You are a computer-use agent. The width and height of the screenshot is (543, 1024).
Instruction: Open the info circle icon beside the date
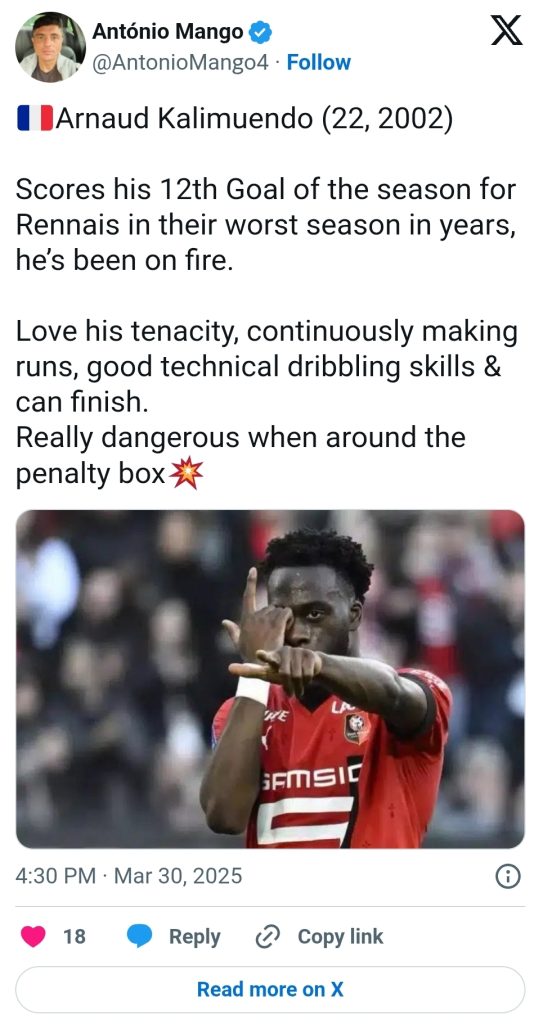[508, 876]
